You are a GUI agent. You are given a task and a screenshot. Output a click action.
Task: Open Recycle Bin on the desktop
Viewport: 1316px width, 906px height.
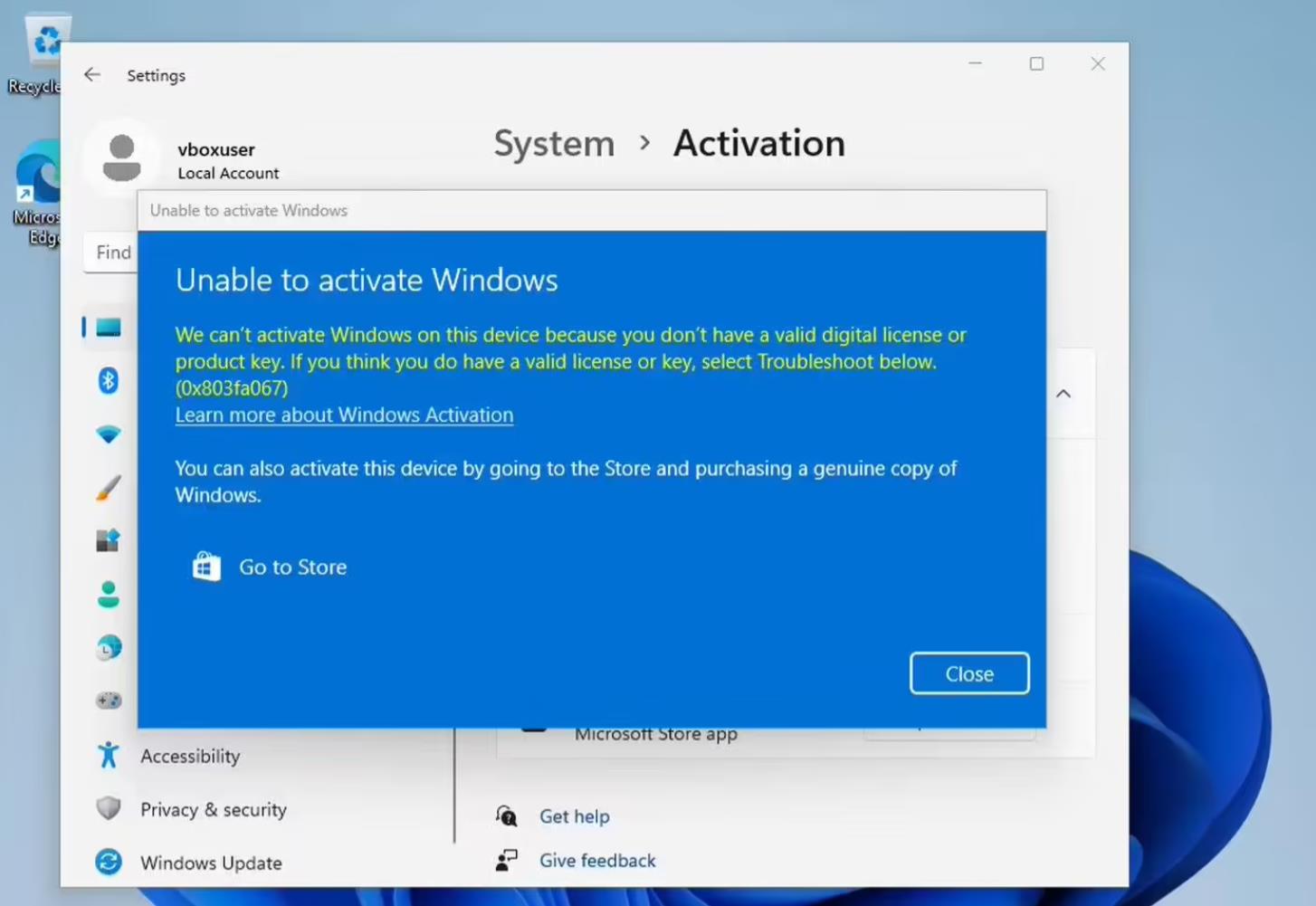coord(34,54)
